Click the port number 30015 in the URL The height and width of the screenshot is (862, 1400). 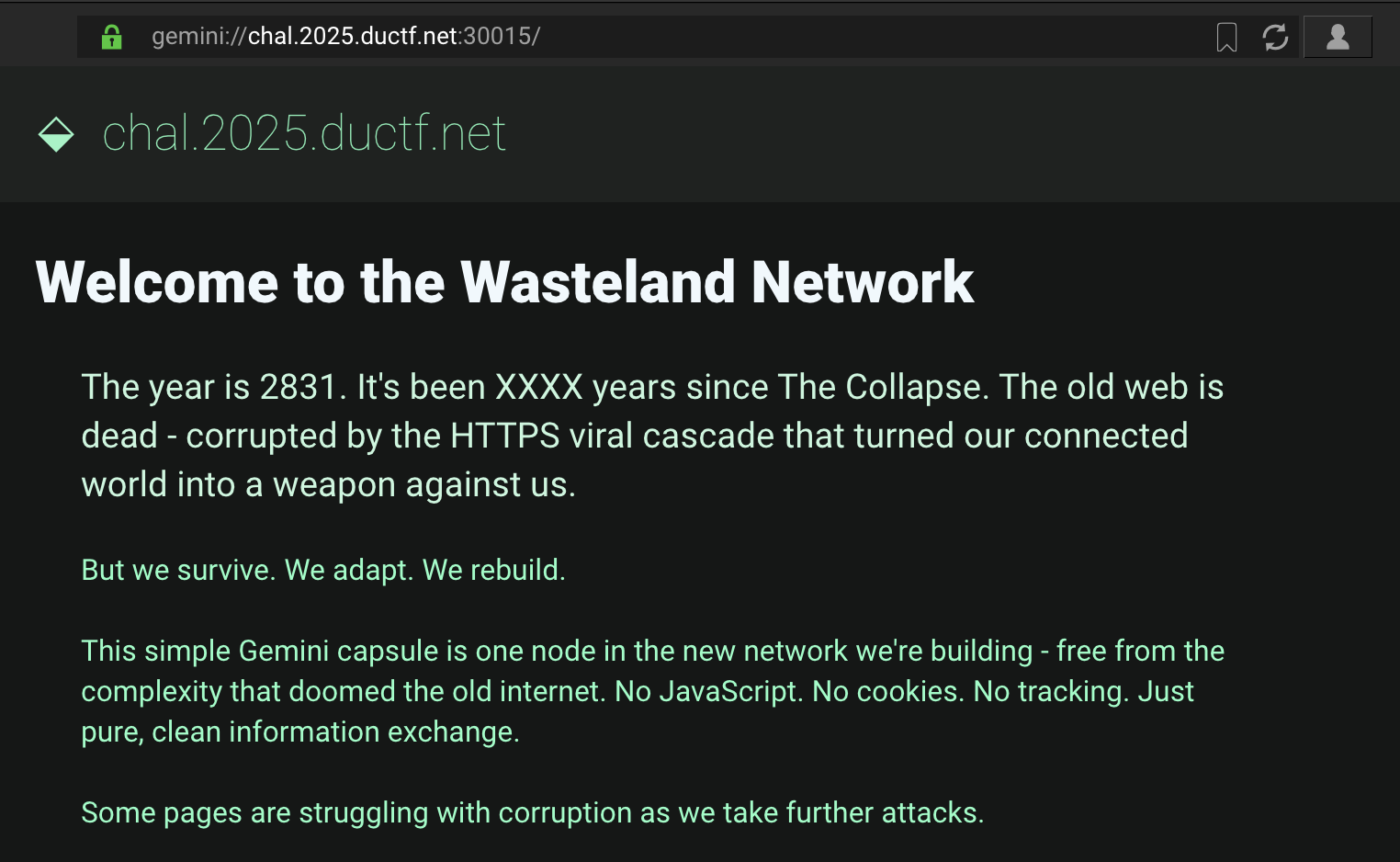point(497,36)
